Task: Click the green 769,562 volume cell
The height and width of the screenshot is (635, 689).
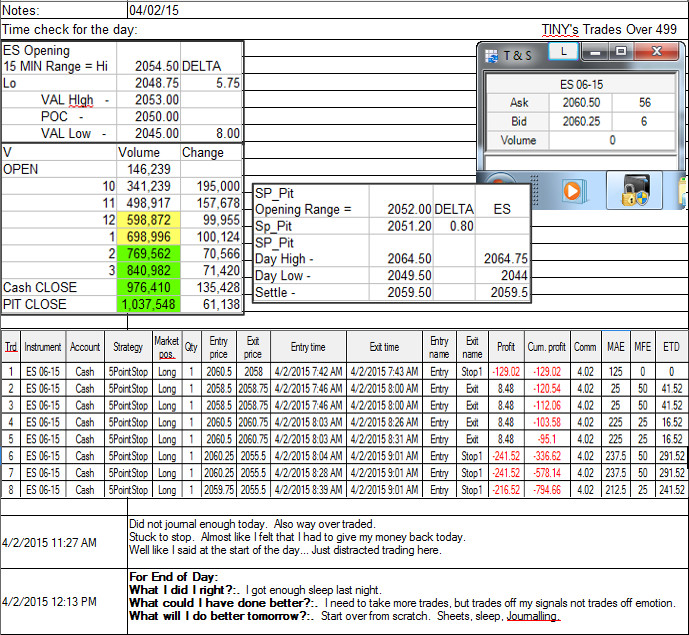Action: click(149, 254)
